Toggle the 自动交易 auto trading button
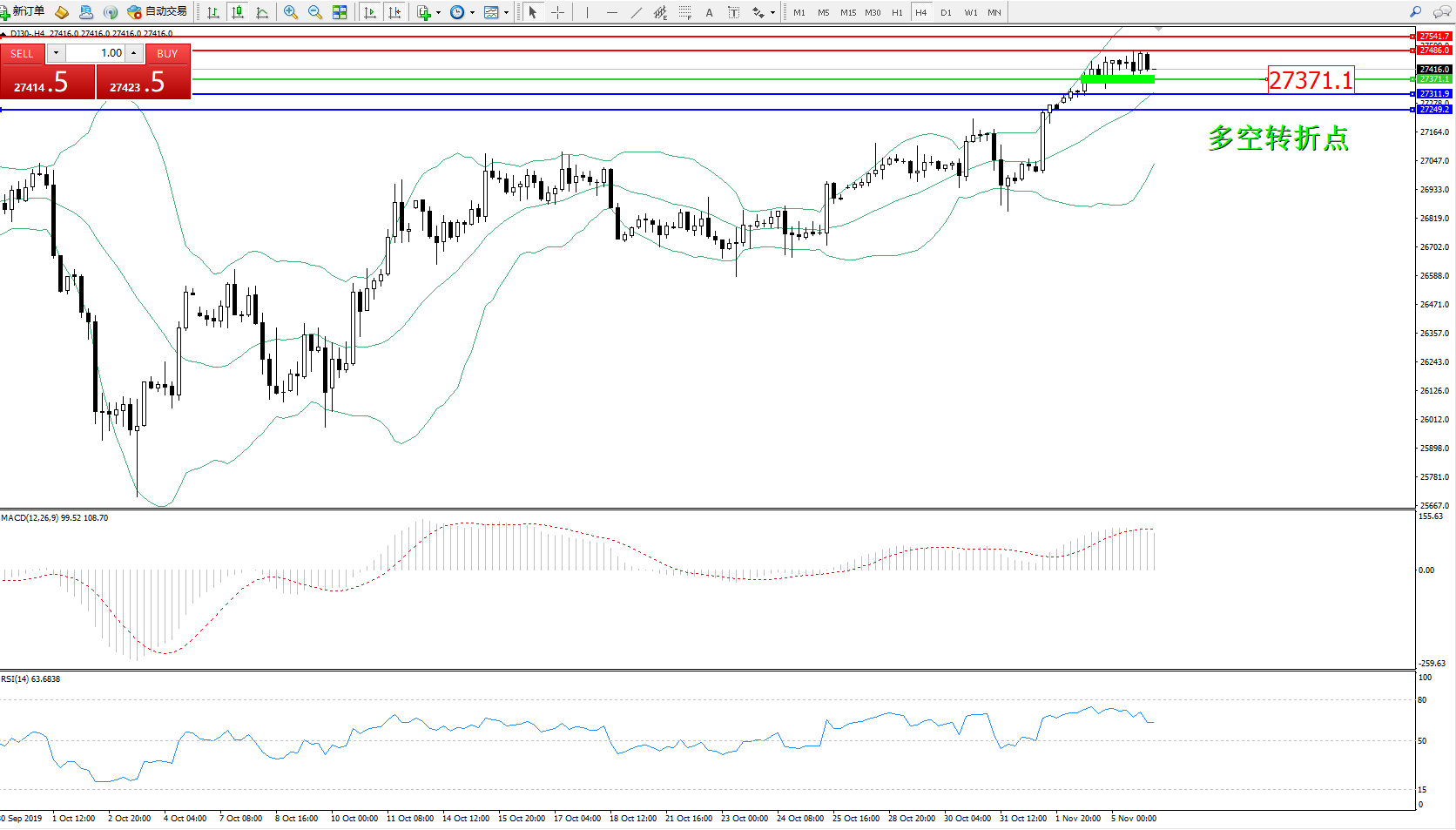 tap(158, 12)
